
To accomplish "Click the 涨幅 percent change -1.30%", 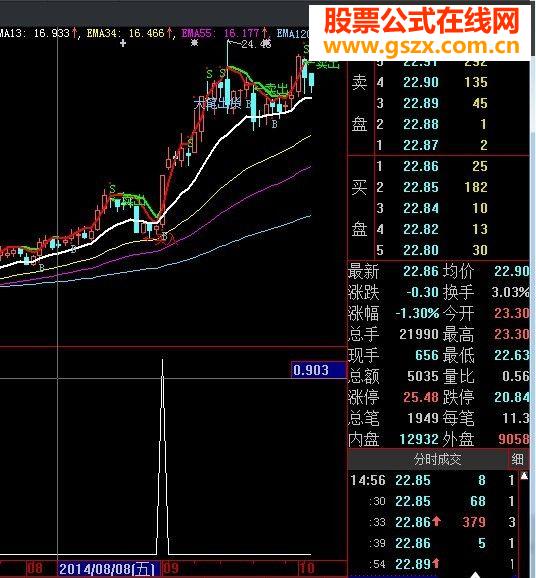I will [417, 313].
